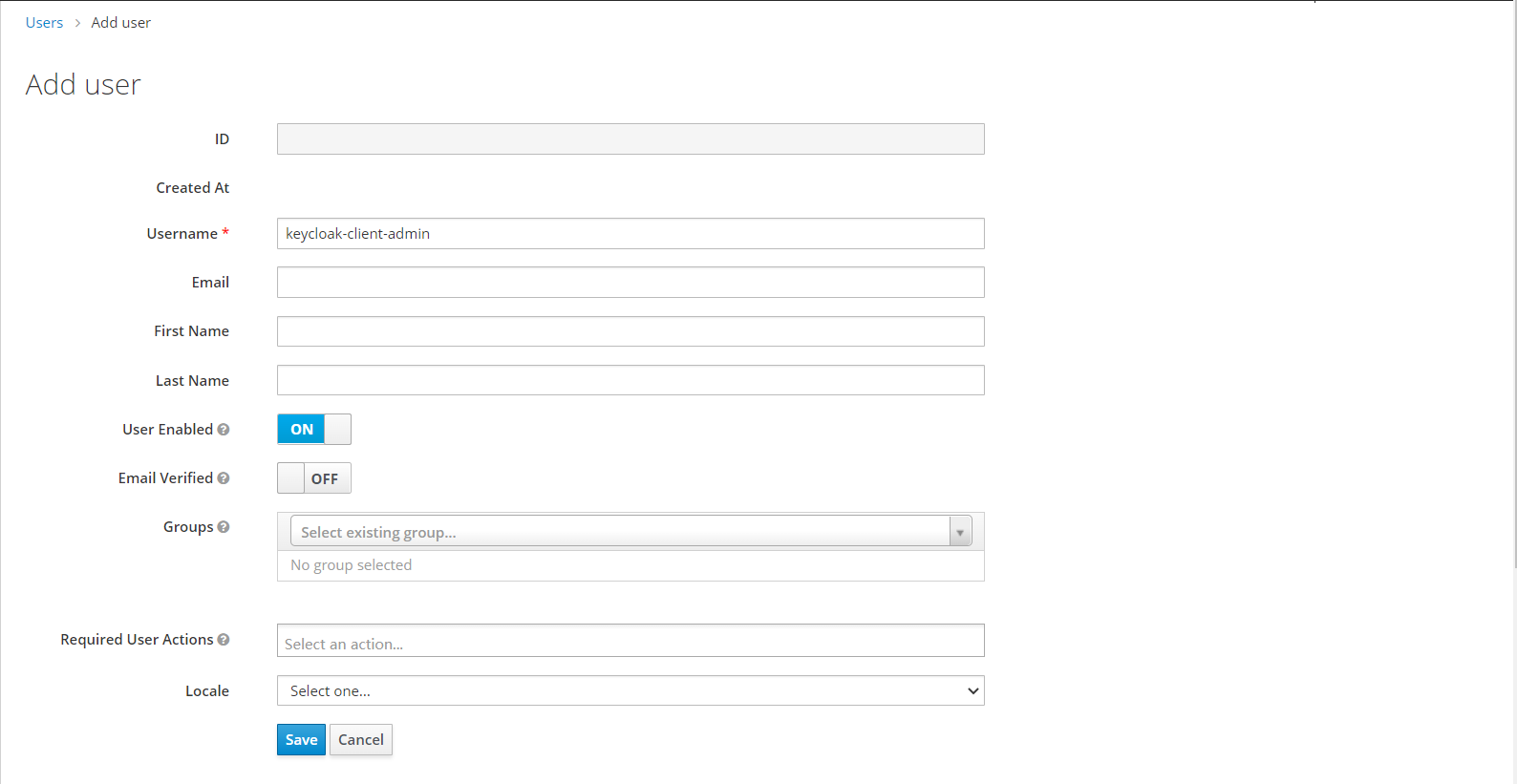Go to Users breadcrumb link

coord(44,23)
